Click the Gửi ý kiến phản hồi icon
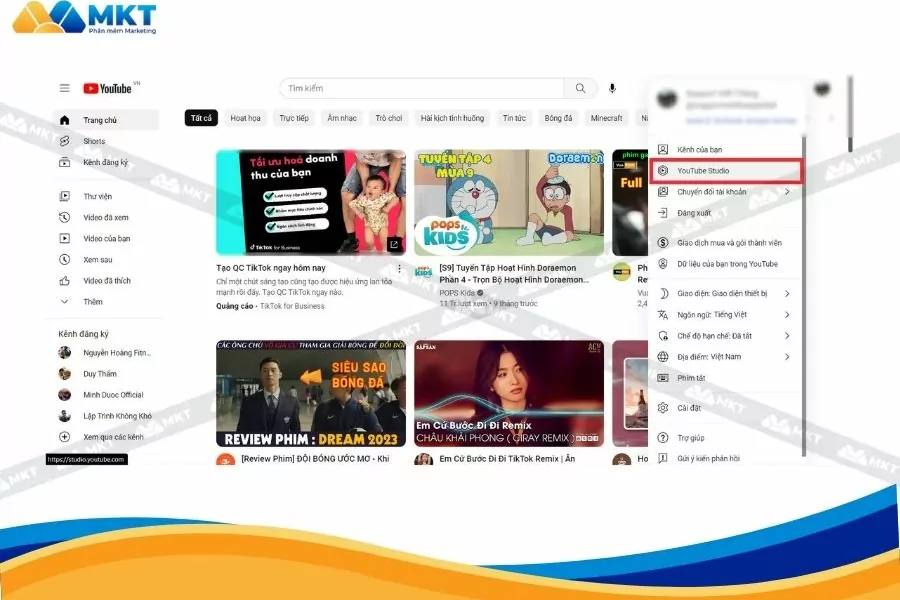Viewport: 900px width, 600px height. [x=663, y=458]
